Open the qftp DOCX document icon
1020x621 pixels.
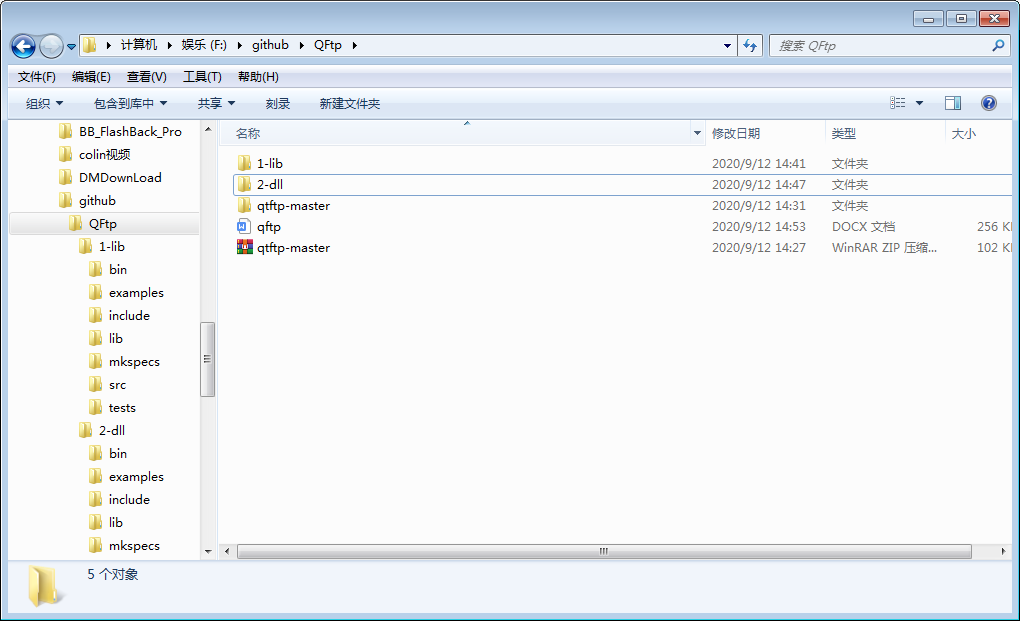pos(243,226)
